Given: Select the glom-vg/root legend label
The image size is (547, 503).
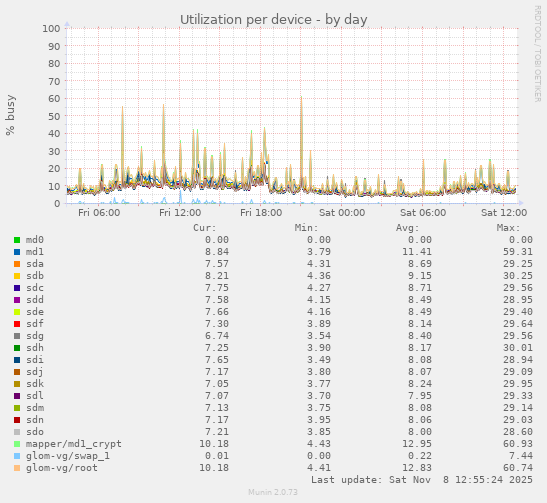Looking at the screenshot, I should (62, 468).
